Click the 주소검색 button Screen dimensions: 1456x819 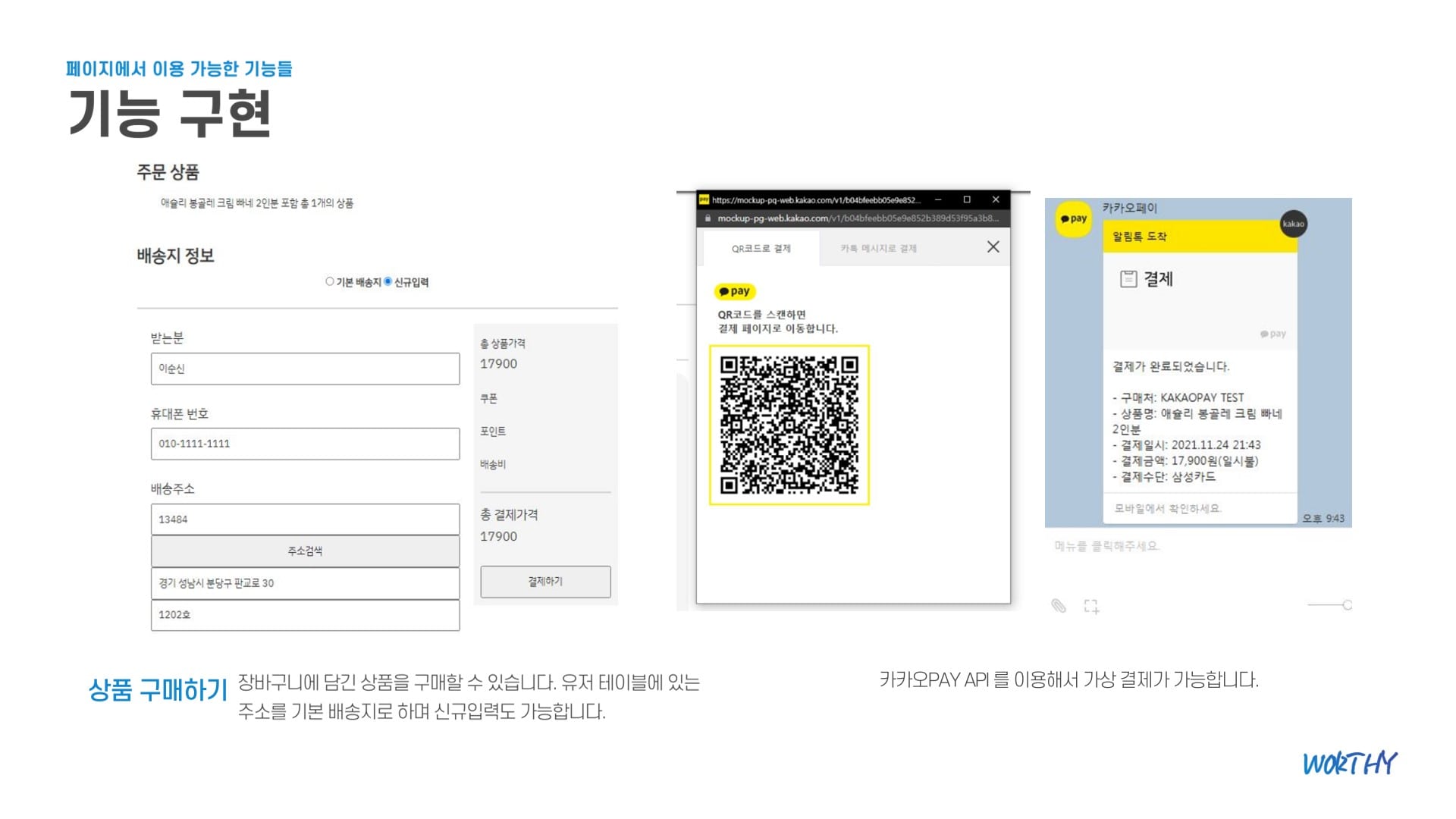click(x=305, y=551)
